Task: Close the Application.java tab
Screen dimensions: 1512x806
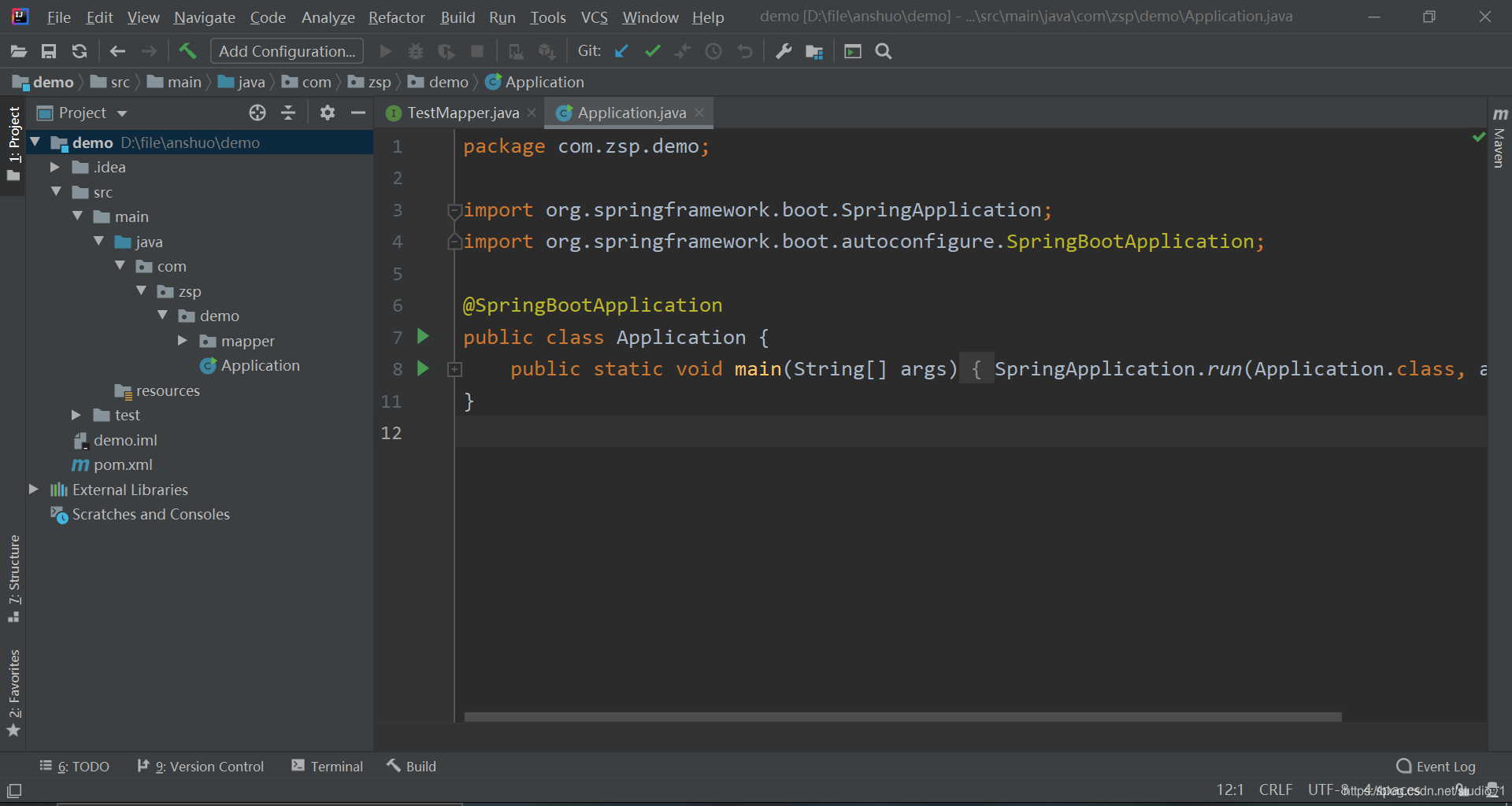Action: click(x=699, y=113)
